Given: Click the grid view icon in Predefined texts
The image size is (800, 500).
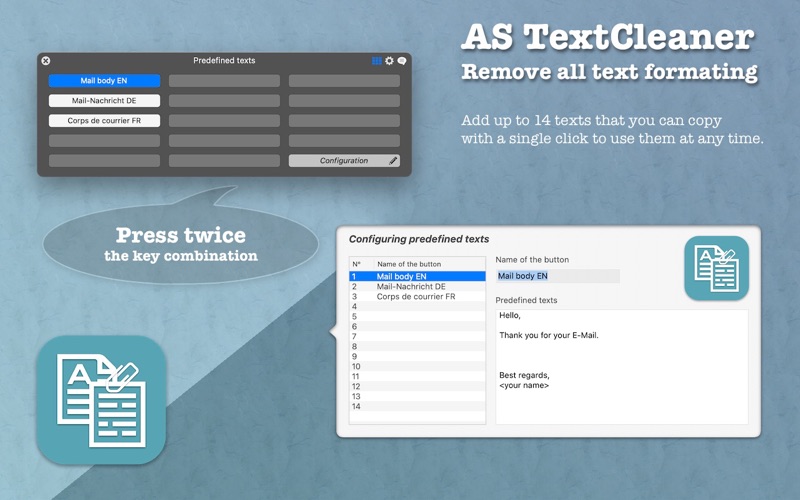Looking at the screenshot, I should click(377, 61).
